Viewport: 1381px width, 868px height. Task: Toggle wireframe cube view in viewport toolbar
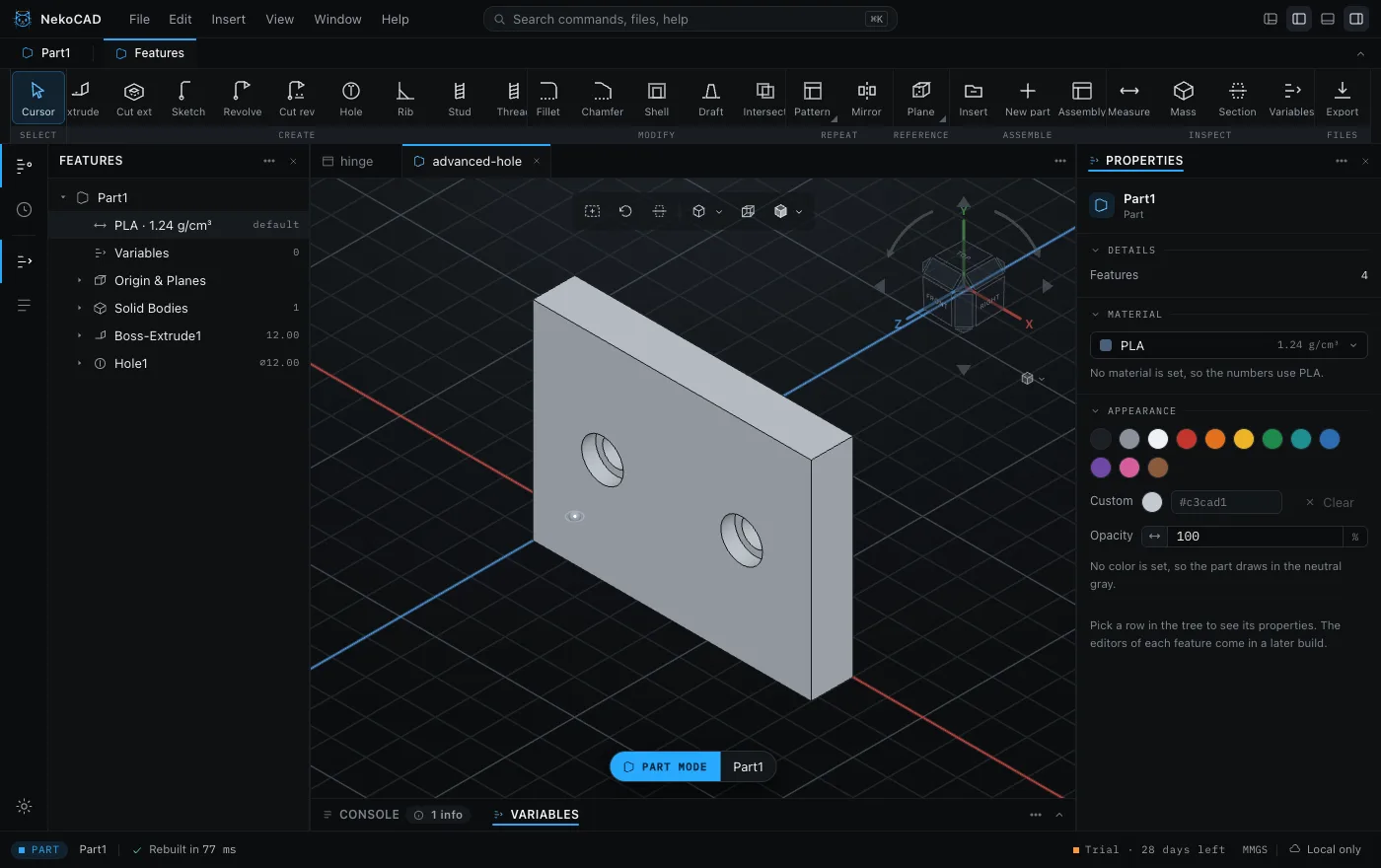[748, 211]
